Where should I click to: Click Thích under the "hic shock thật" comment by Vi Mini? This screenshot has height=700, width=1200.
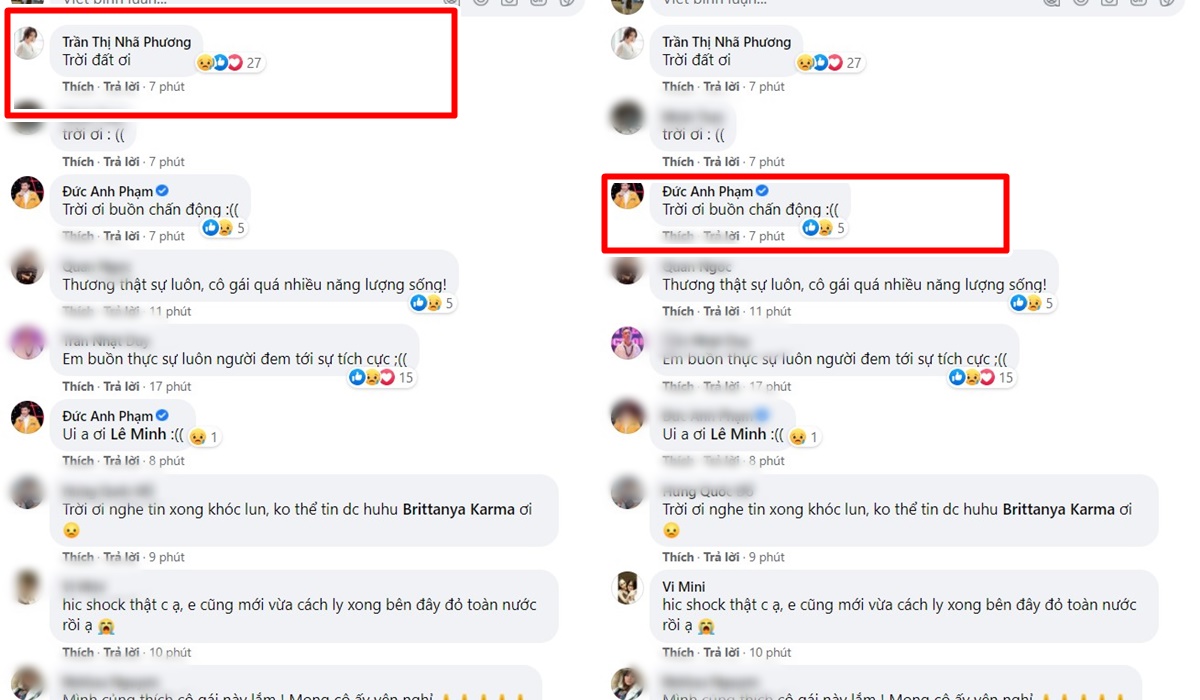pyautogui.click(x=678, y=652)
